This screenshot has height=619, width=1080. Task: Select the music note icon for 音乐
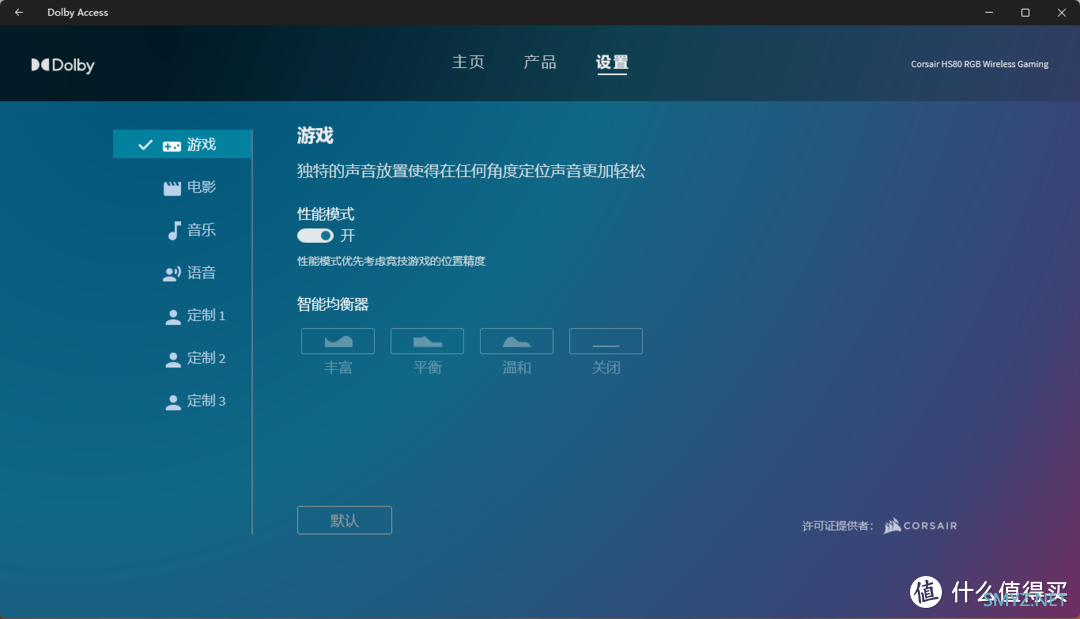click(174, 231)
